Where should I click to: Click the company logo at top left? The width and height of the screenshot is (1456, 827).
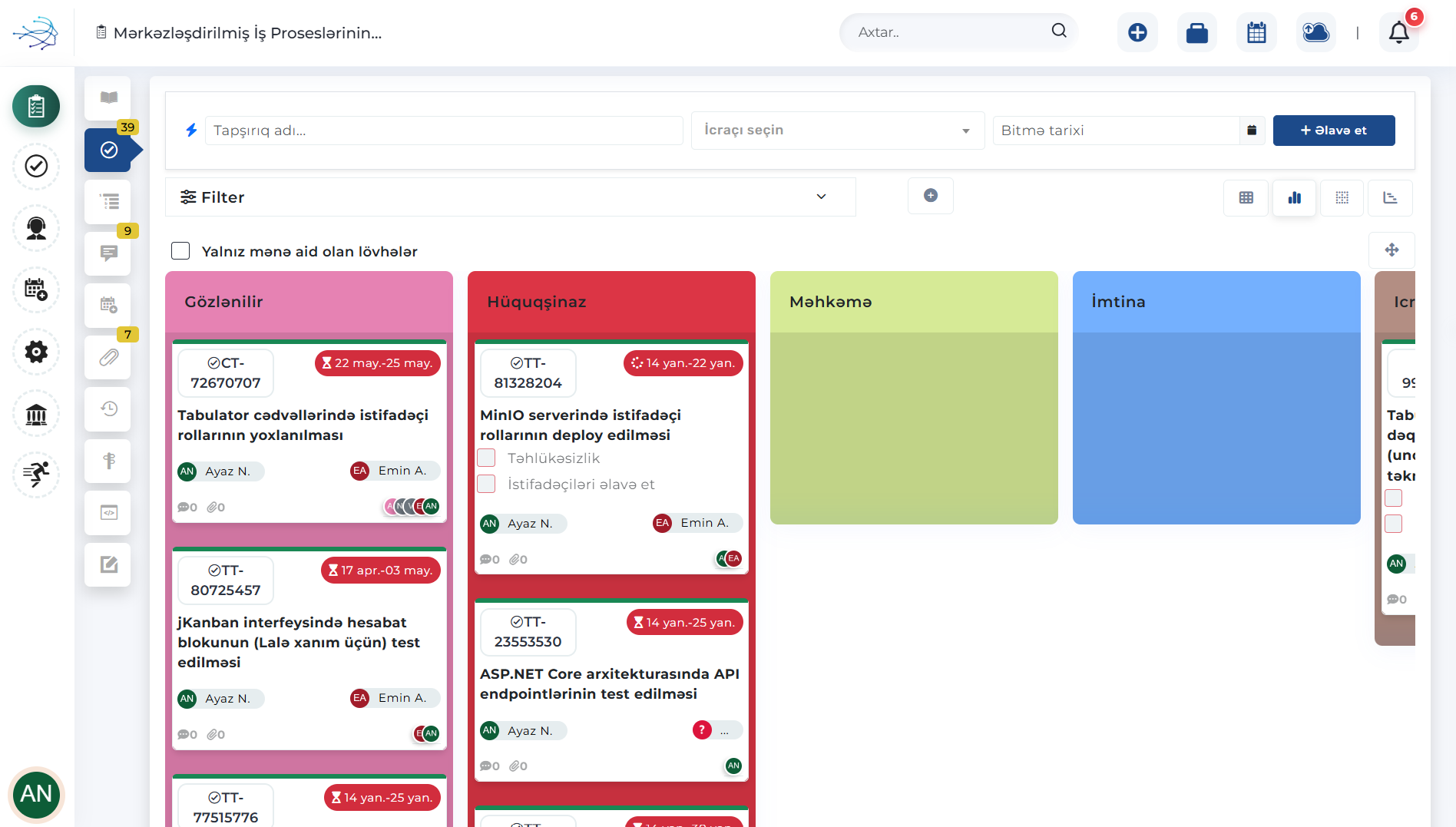[36, 33]
